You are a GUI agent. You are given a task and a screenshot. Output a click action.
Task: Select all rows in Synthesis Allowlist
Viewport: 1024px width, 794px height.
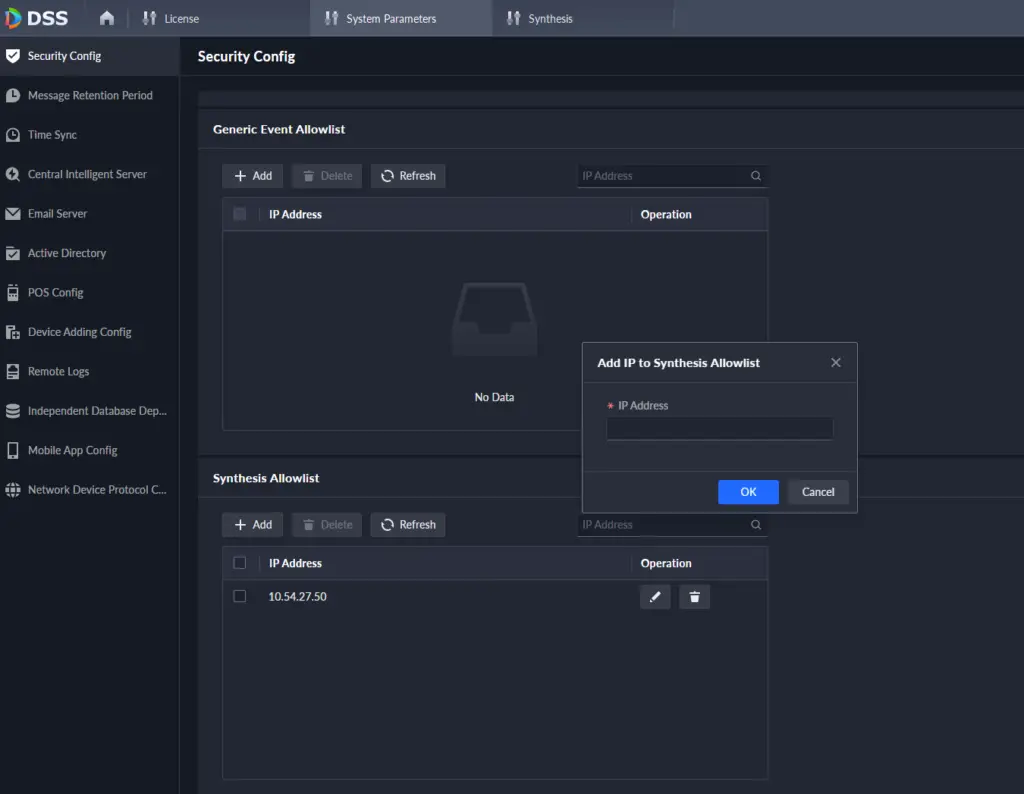pos(239,563)
